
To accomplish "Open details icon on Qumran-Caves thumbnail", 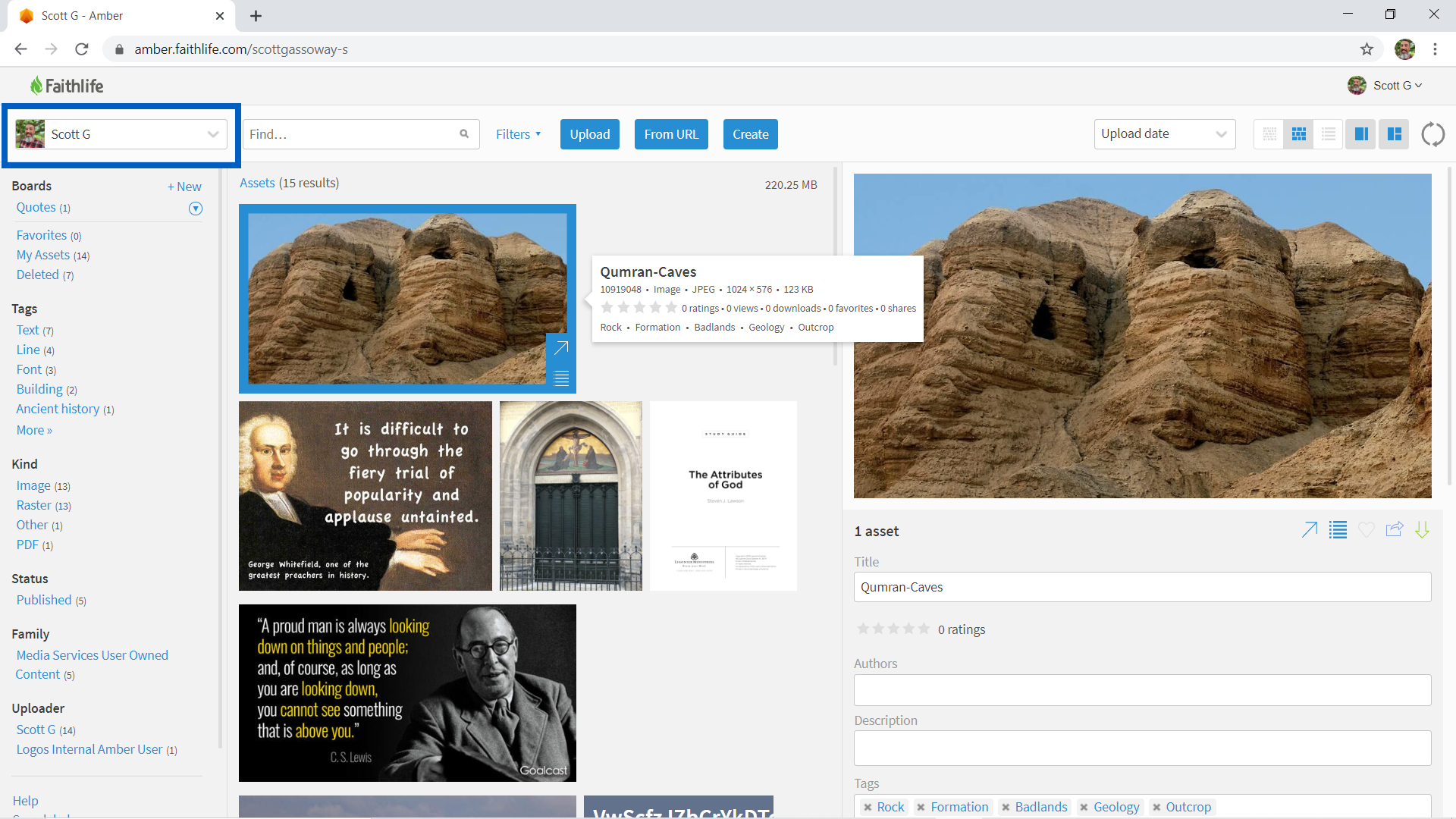I will pos(561,378).
